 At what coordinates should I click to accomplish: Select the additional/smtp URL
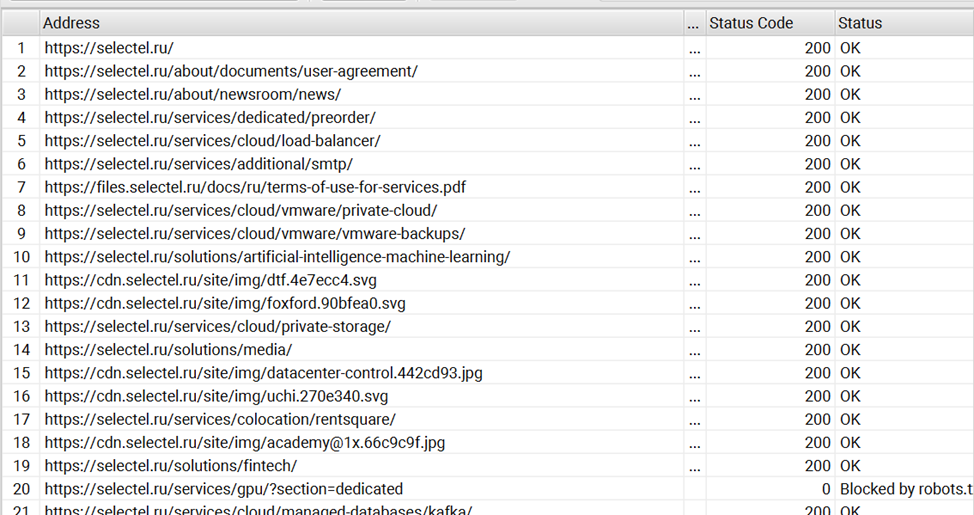pos(199,164)
